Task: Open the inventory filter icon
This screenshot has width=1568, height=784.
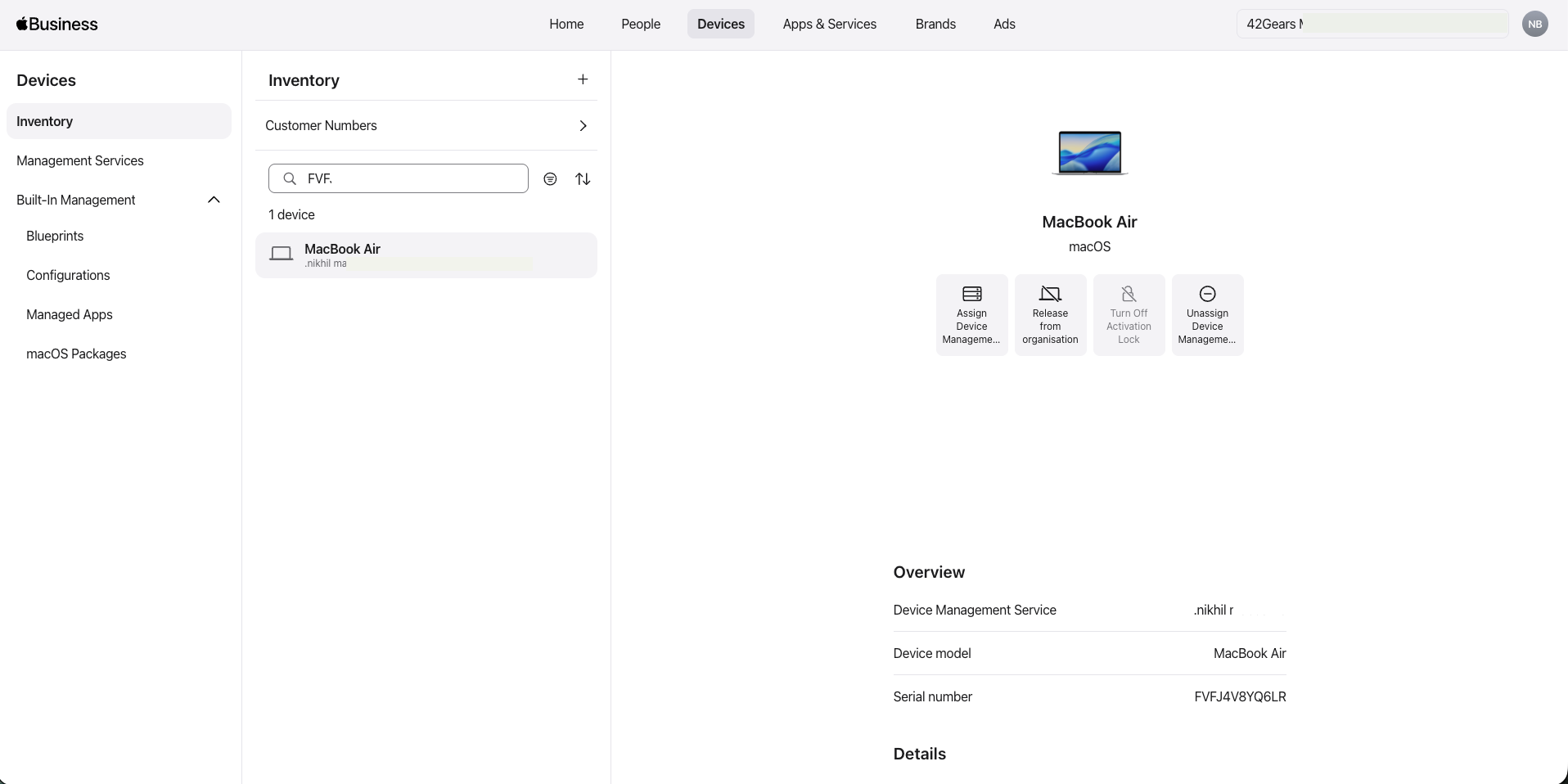Action: point(550,178)
